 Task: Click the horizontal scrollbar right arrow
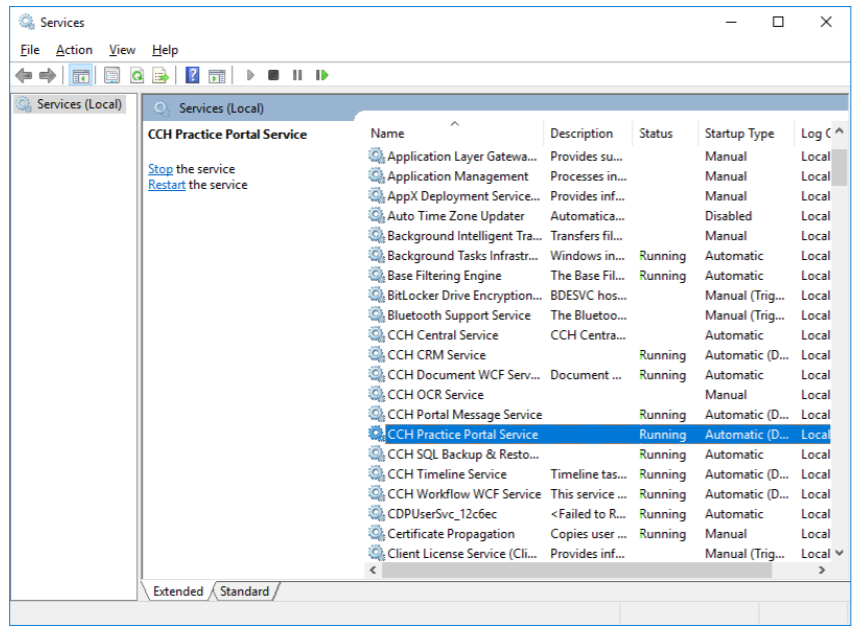click(x=821, y=570)
